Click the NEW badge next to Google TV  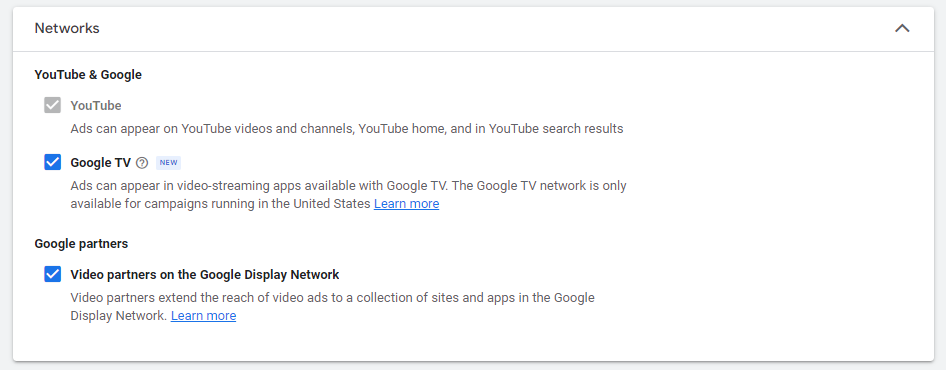tap(168, 163)
